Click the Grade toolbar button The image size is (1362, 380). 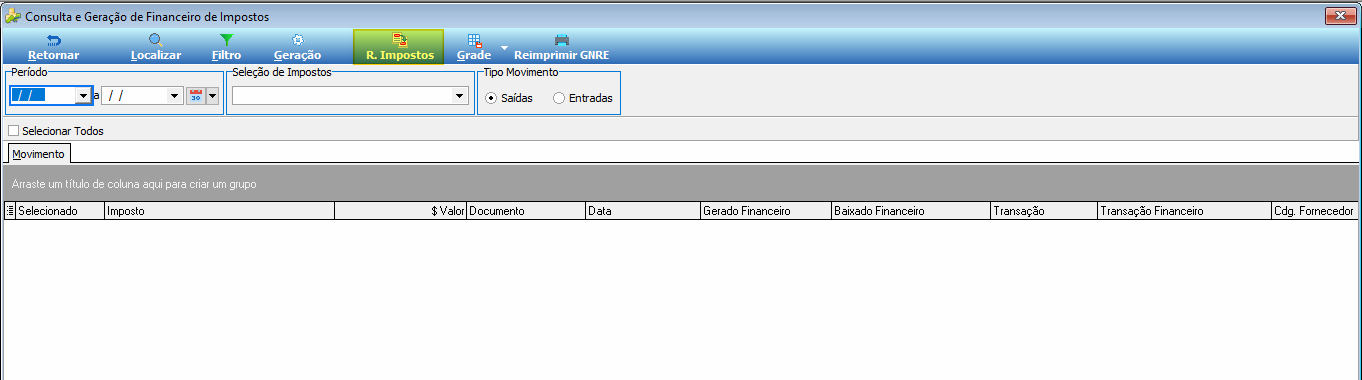[474, 47]
